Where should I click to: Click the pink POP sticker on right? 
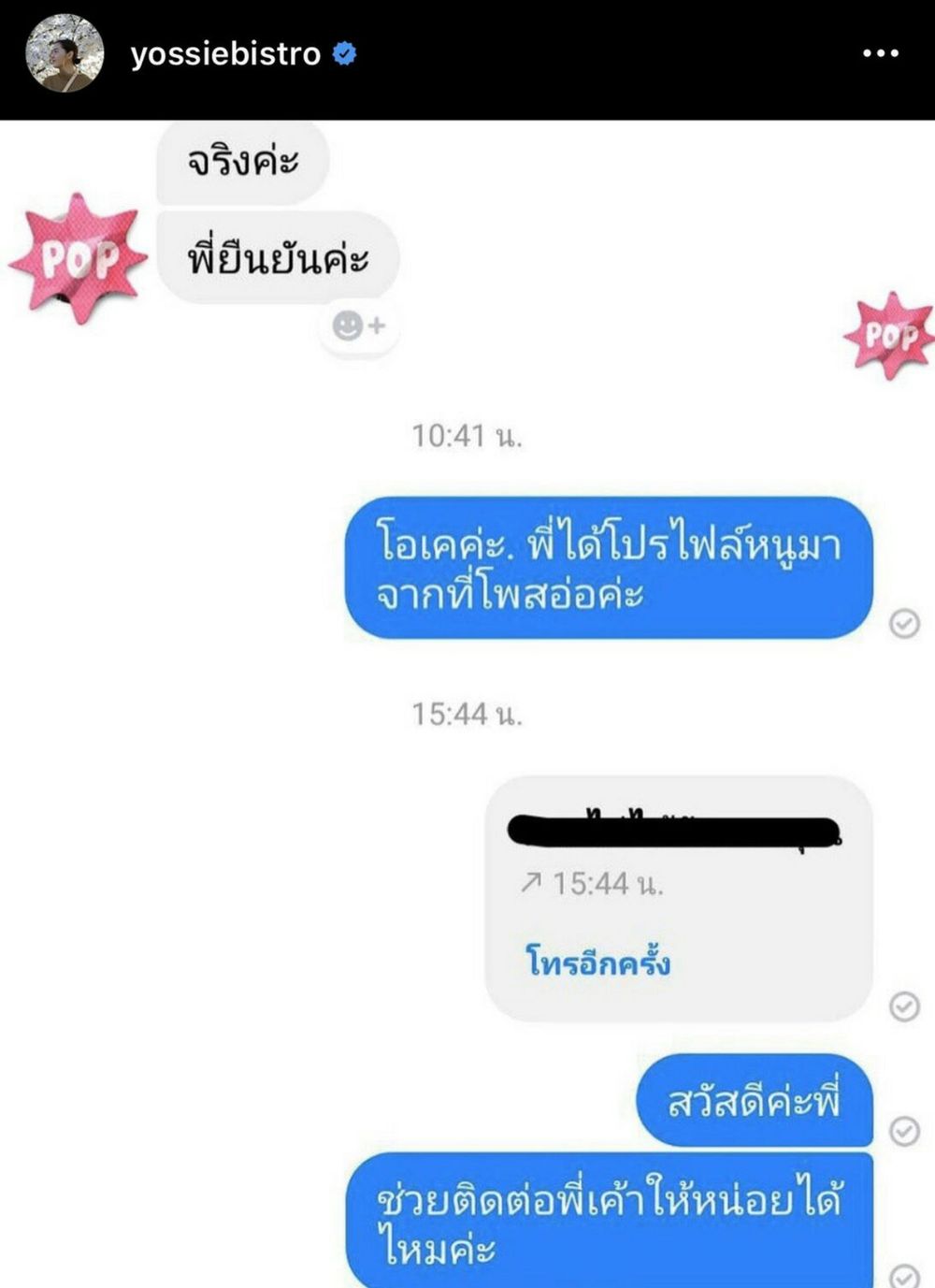click(x=890, y=335)
